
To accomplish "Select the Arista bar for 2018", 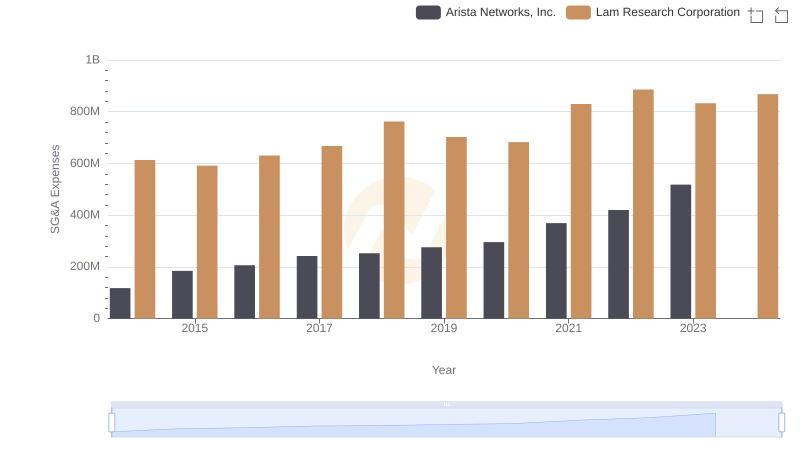I will tap(369, 286).
